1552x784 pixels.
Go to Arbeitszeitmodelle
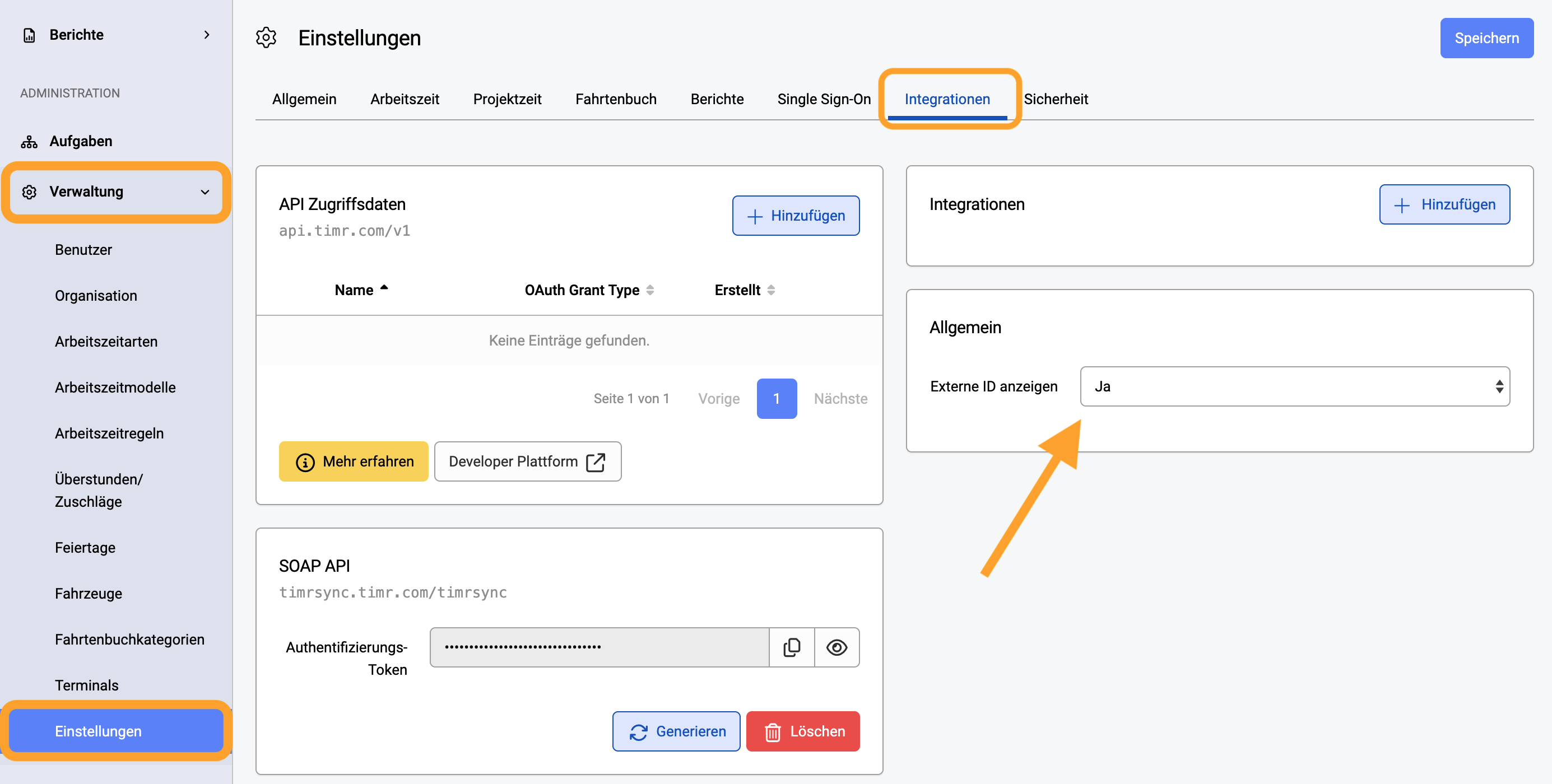coord(115,387)
